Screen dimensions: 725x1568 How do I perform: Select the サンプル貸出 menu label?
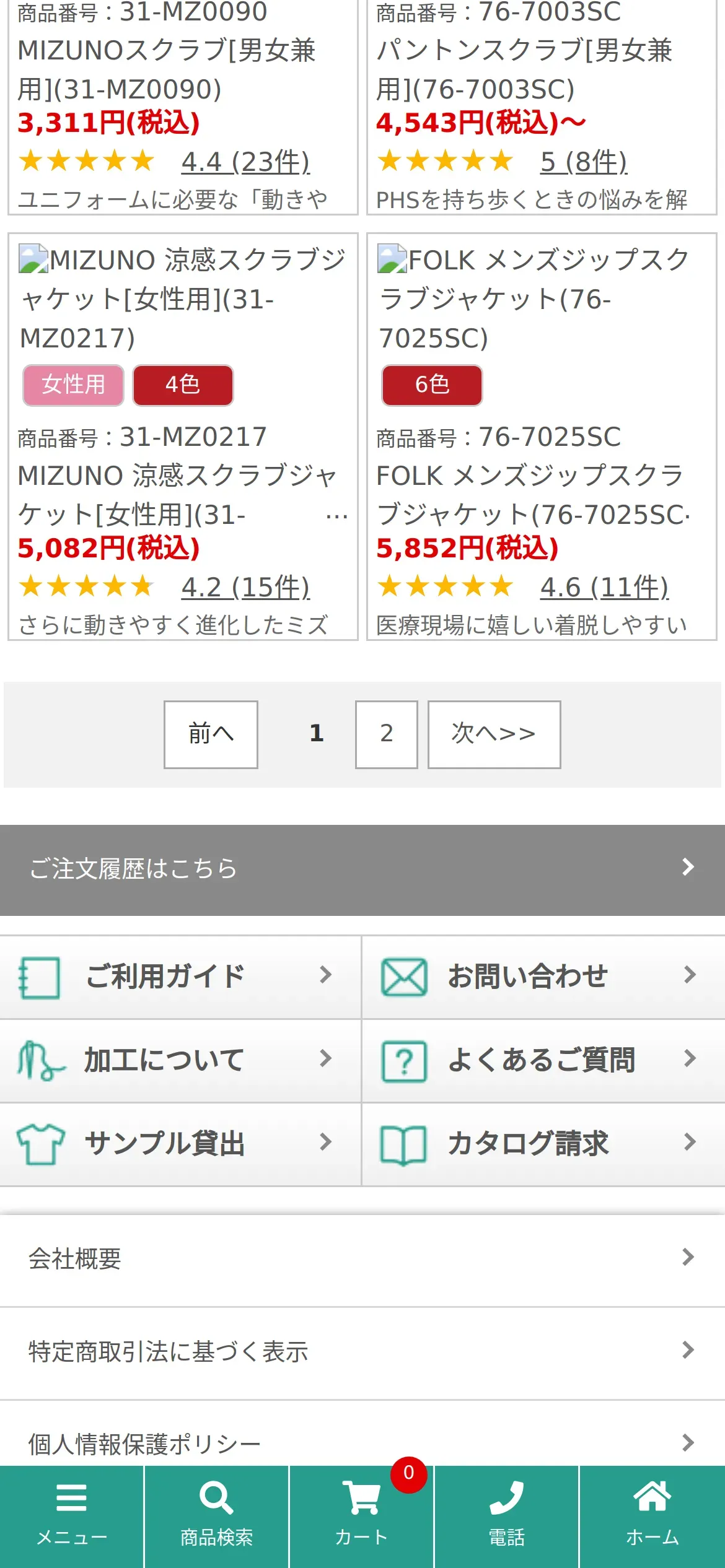[x=165, y=1144]
